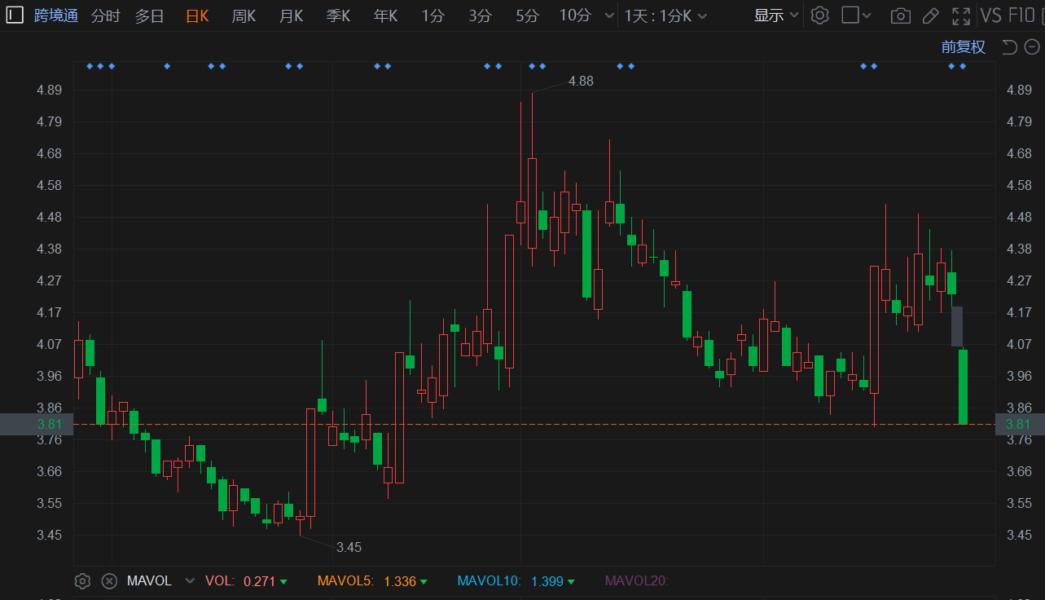1045x600 pixels.
Task: Remove the MAVOL indicator with X icon
Action: [x=109, y=581]
